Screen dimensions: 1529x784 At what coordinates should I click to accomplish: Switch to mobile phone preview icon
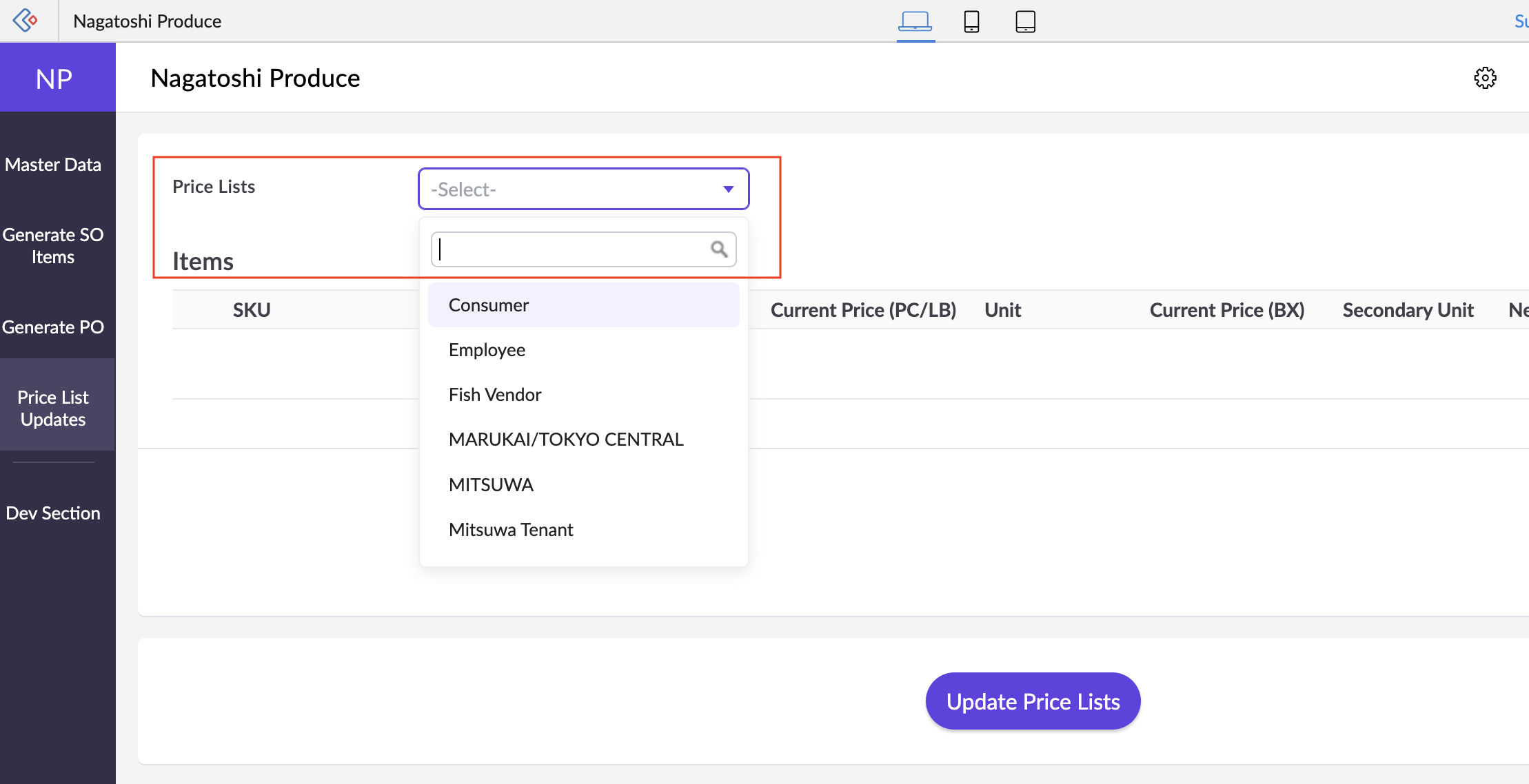point(971,21)
